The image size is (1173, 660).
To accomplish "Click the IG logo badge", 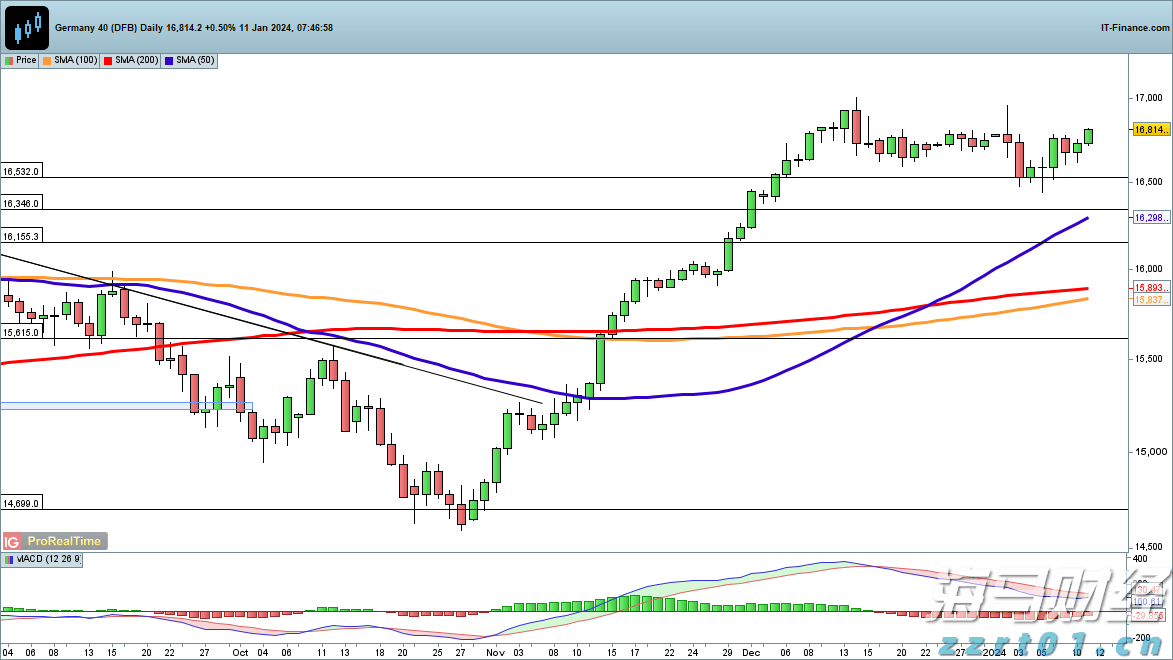I will (14, 541).
